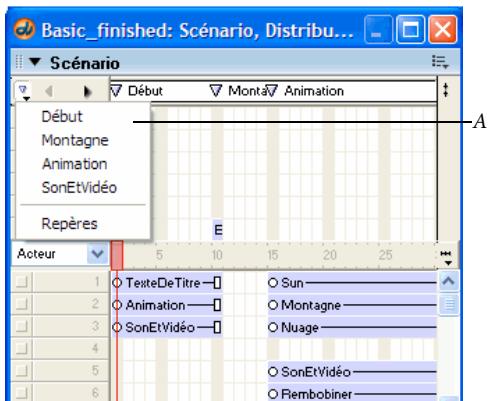Choose Début from markers menu
The height and width of the screenshot is (401, 489).
[62, 117]
